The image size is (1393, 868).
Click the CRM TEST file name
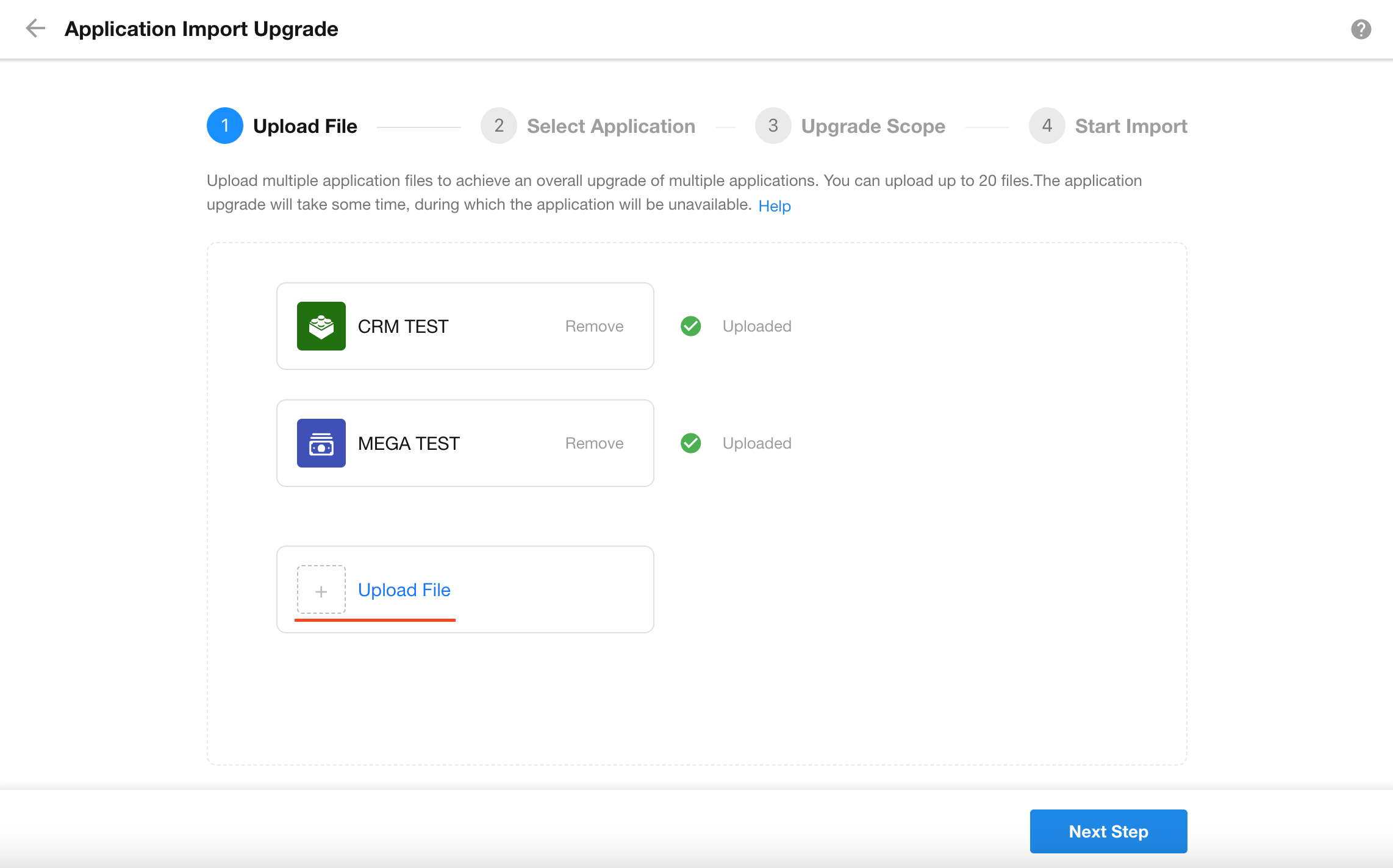pyautogui.click(x=403, y=326)
